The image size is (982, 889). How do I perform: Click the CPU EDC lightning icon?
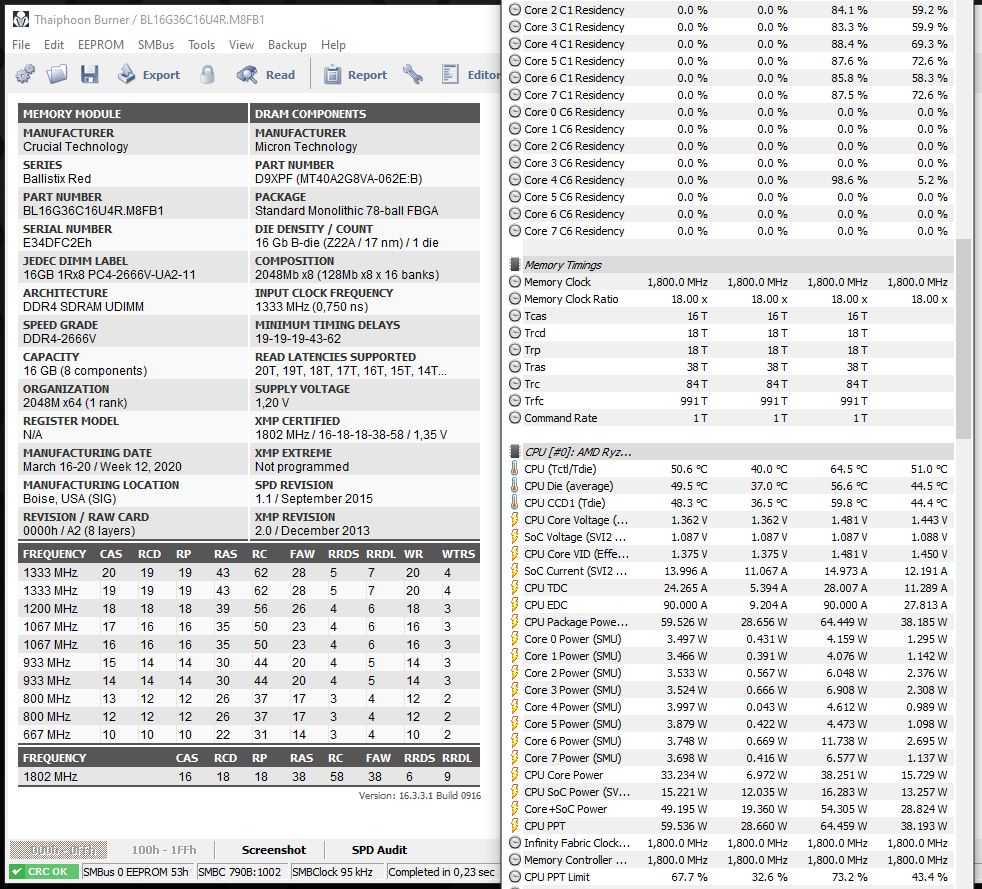515,604
